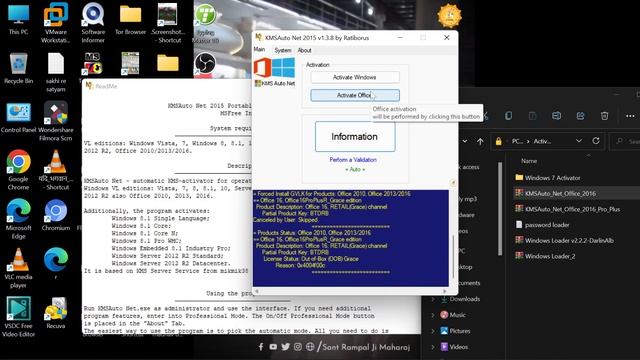Go up one folder in File Explorer
640x360 pixels.
[480, 141]
